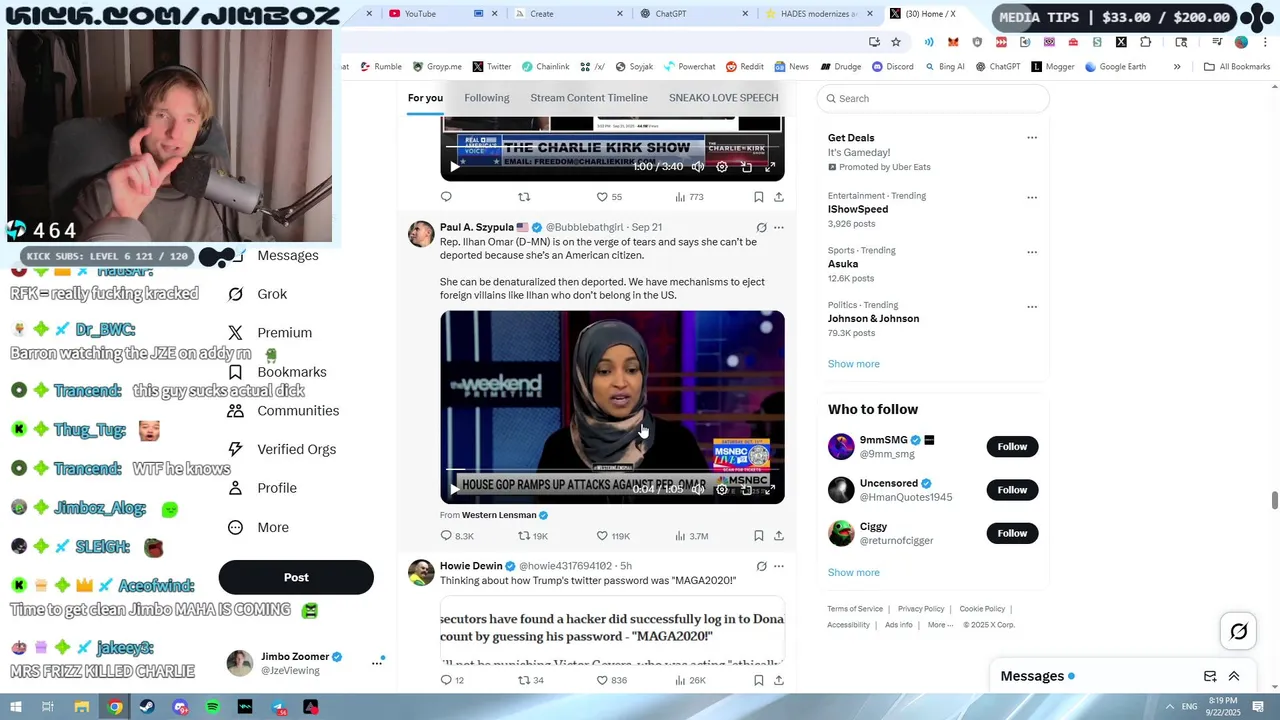The image size is (1280, 720).
Task: Open Stream Content Timeline tab
Action: [589, 98]
